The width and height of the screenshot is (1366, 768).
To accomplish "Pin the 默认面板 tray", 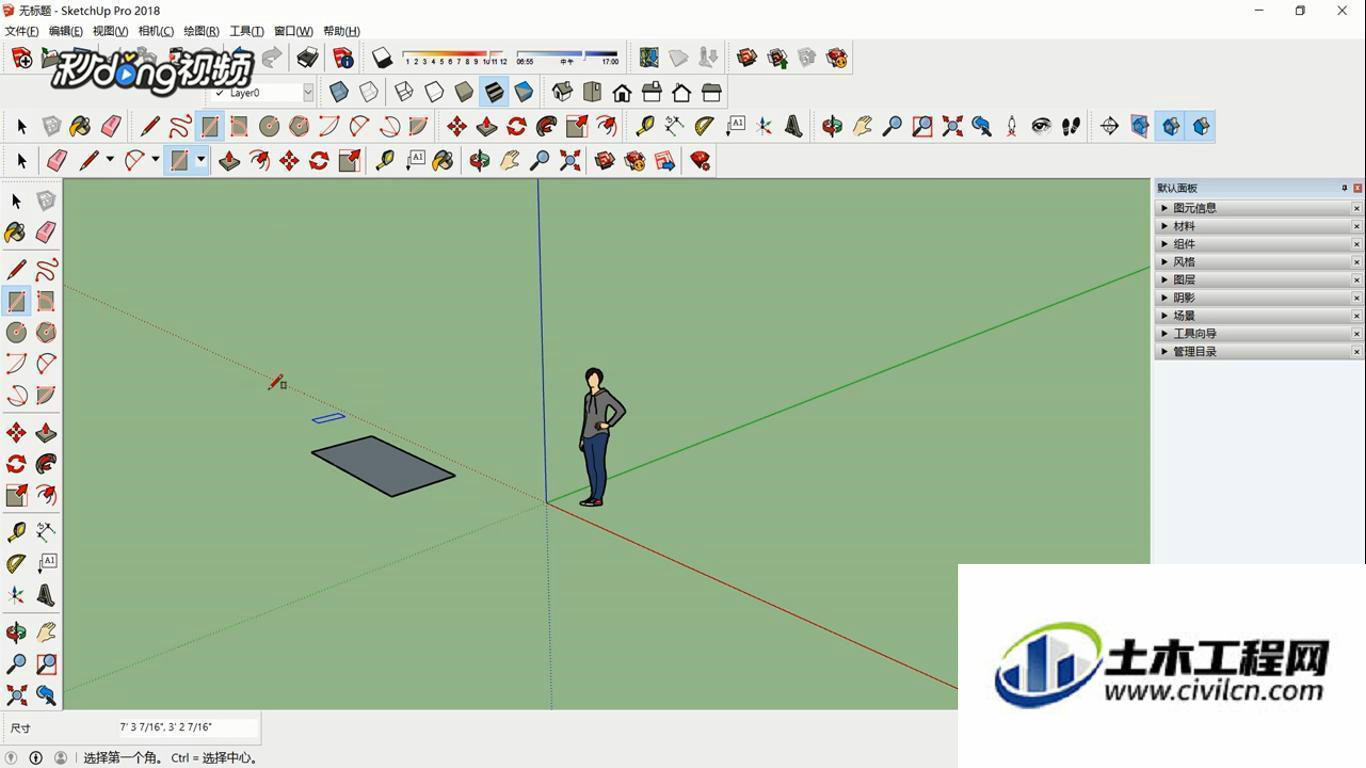I will pos(1344,188).
